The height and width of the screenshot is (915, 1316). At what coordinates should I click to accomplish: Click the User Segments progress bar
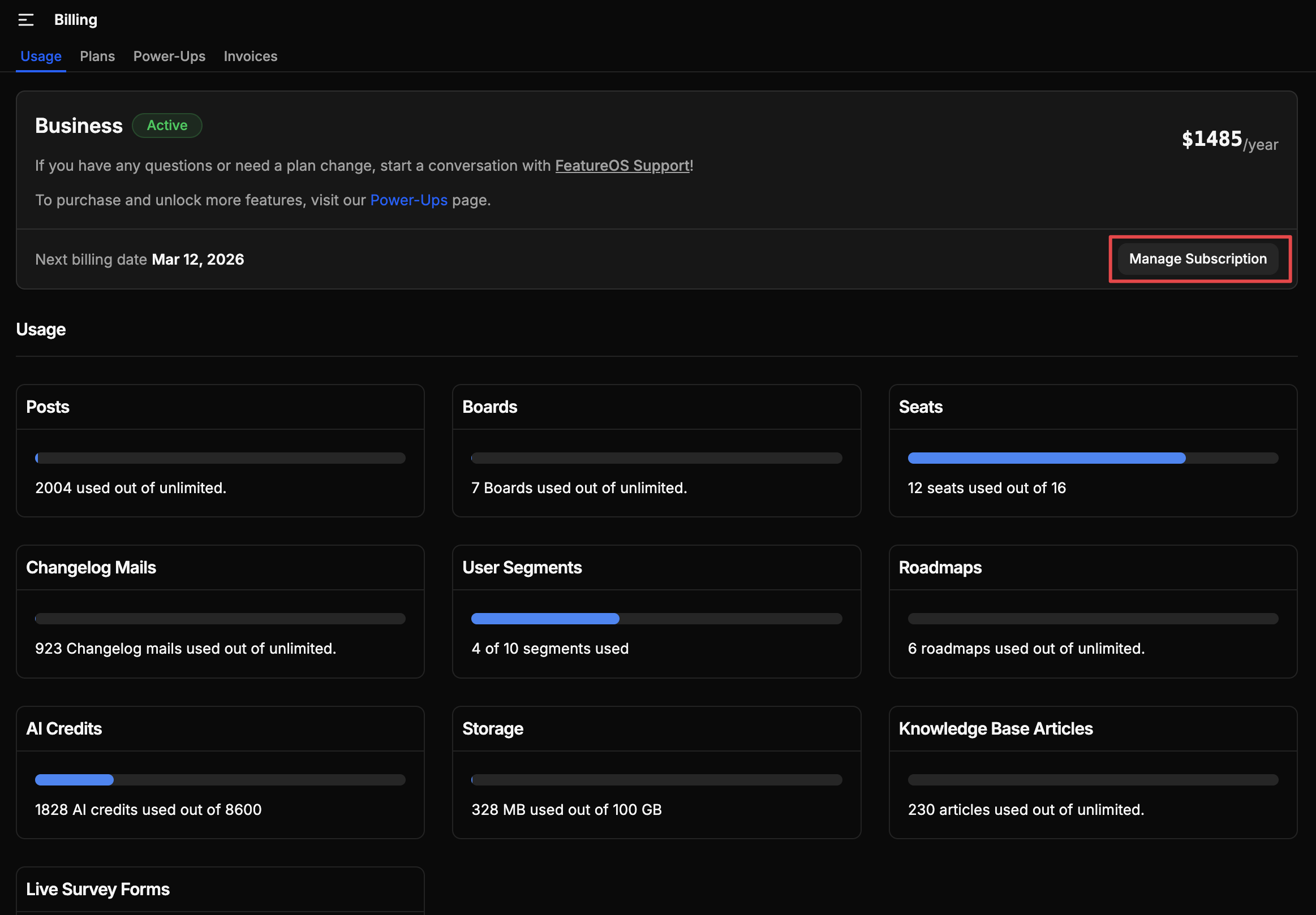pos(656,618)
